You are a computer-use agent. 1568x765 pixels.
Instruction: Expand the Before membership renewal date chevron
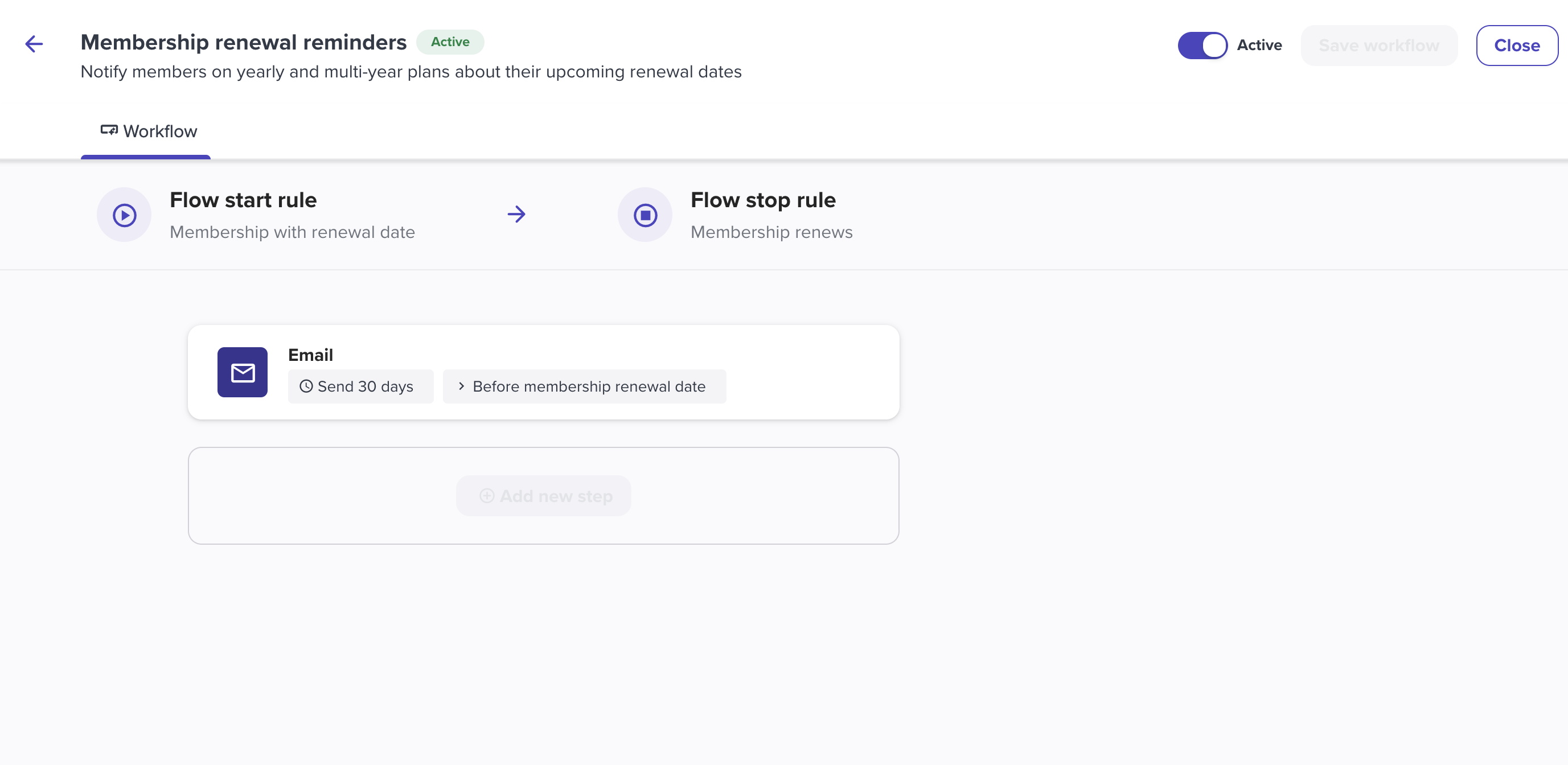(461, 386)
